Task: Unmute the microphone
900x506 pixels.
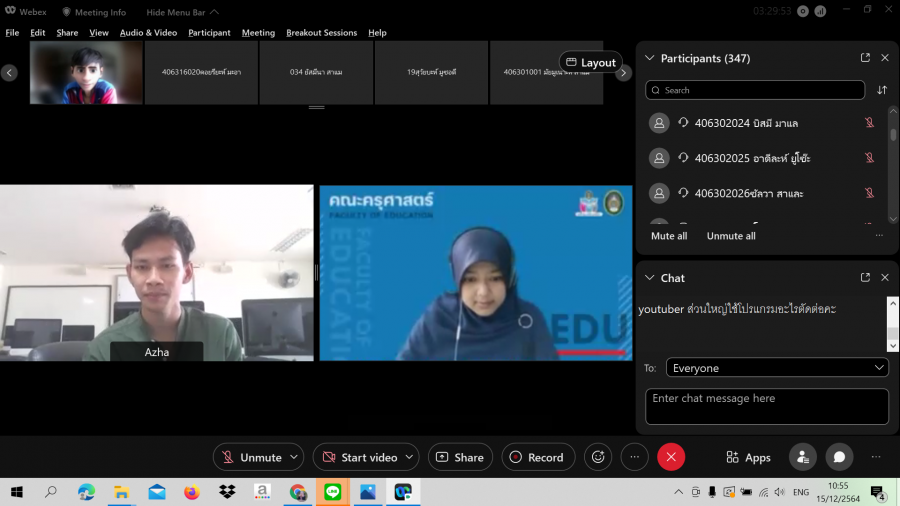Action: [251, 457]
